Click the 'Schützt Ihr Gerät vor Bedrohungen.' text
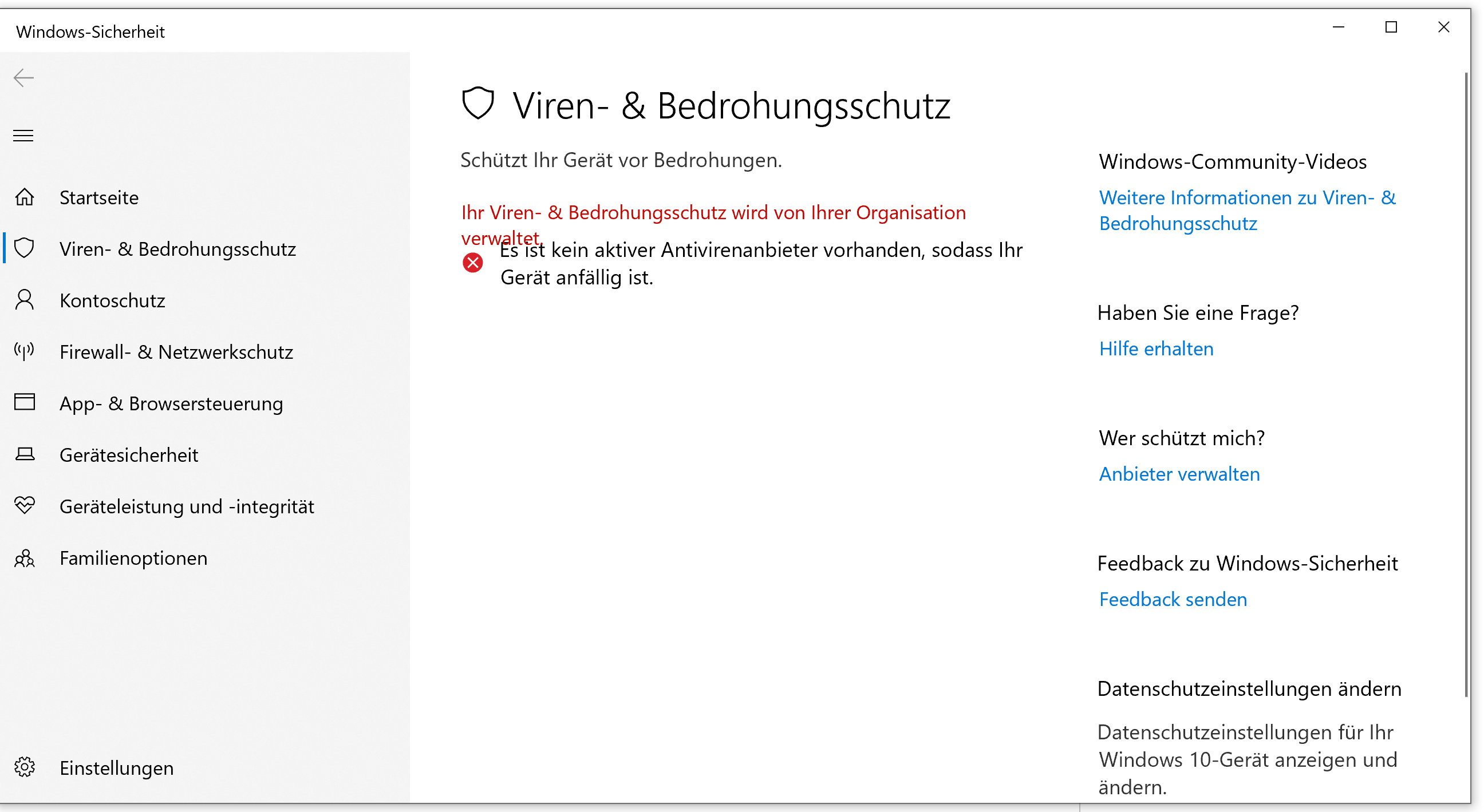The height and width of the screenshot is (812, 1484). click(621, 160)
